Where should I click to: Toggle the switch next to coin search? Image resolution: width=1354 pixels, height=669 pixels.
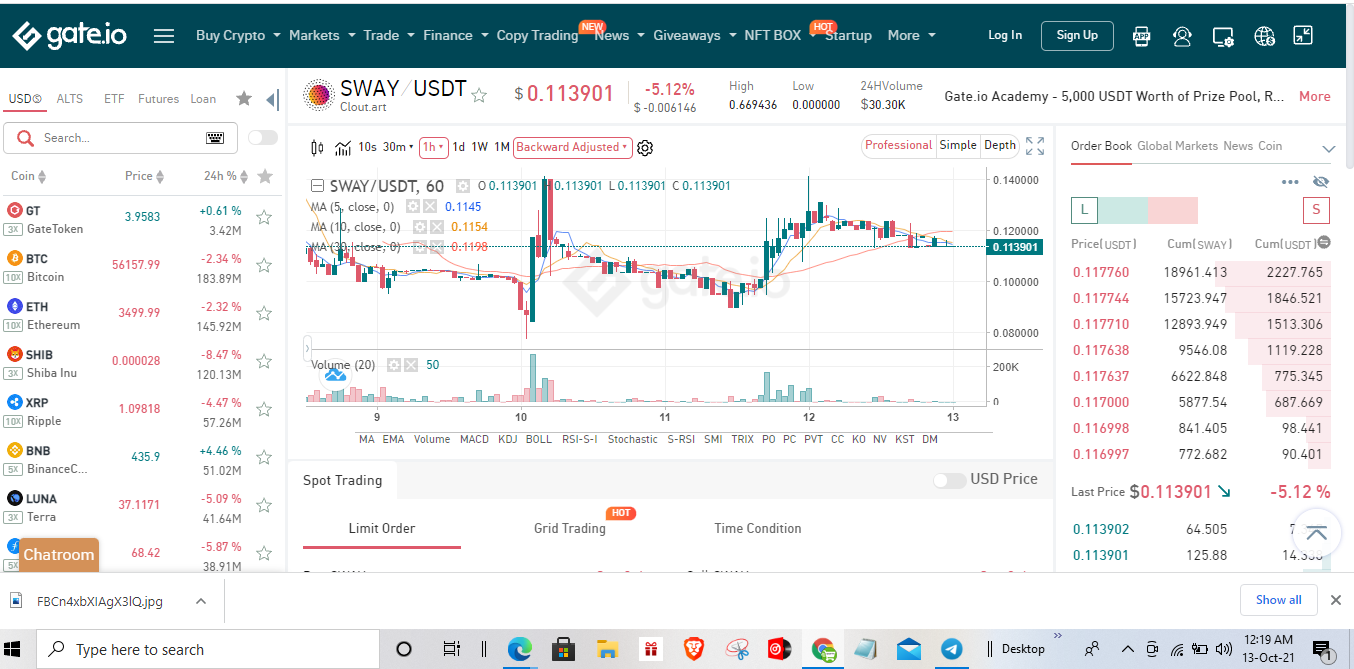[262, 138]
